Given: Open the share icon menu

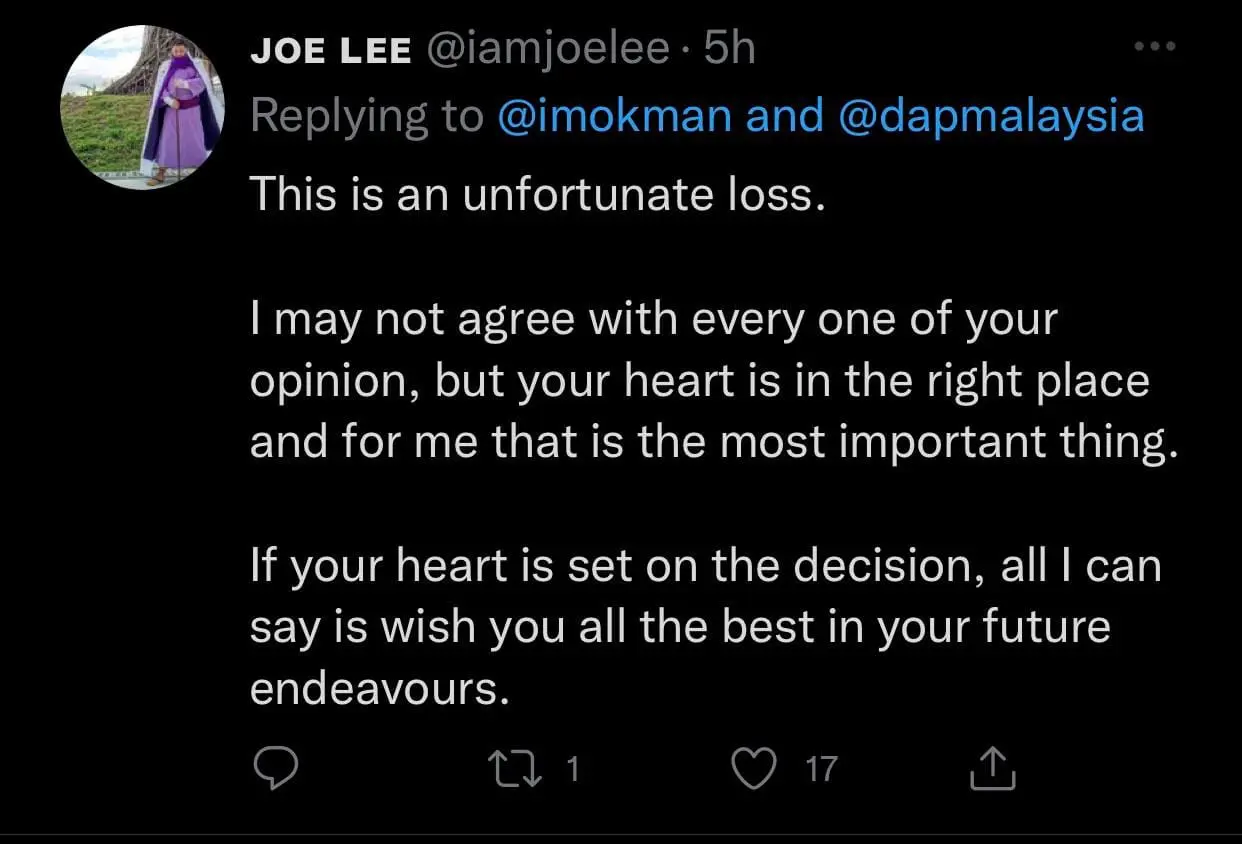Looking at the screenshot, I should point(994,769).
